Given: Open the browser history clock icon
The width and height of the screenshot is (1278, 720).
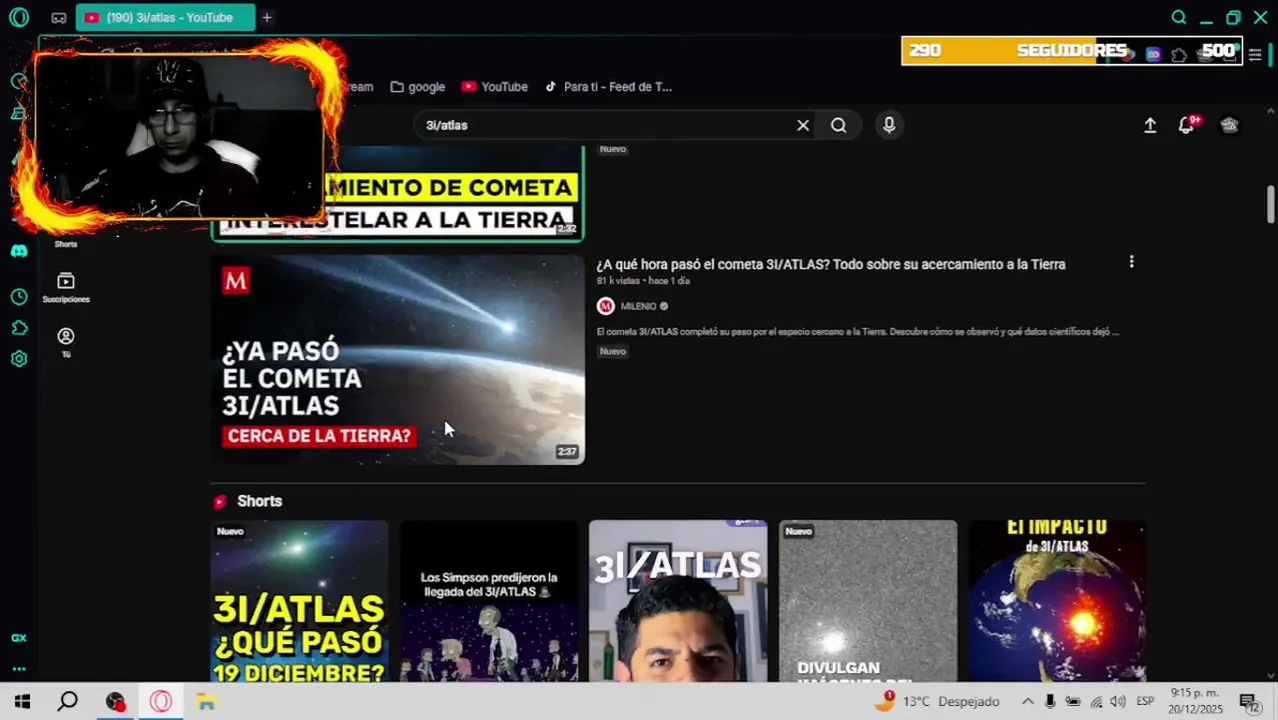Looking at the screenshot, I should (18, 297).
